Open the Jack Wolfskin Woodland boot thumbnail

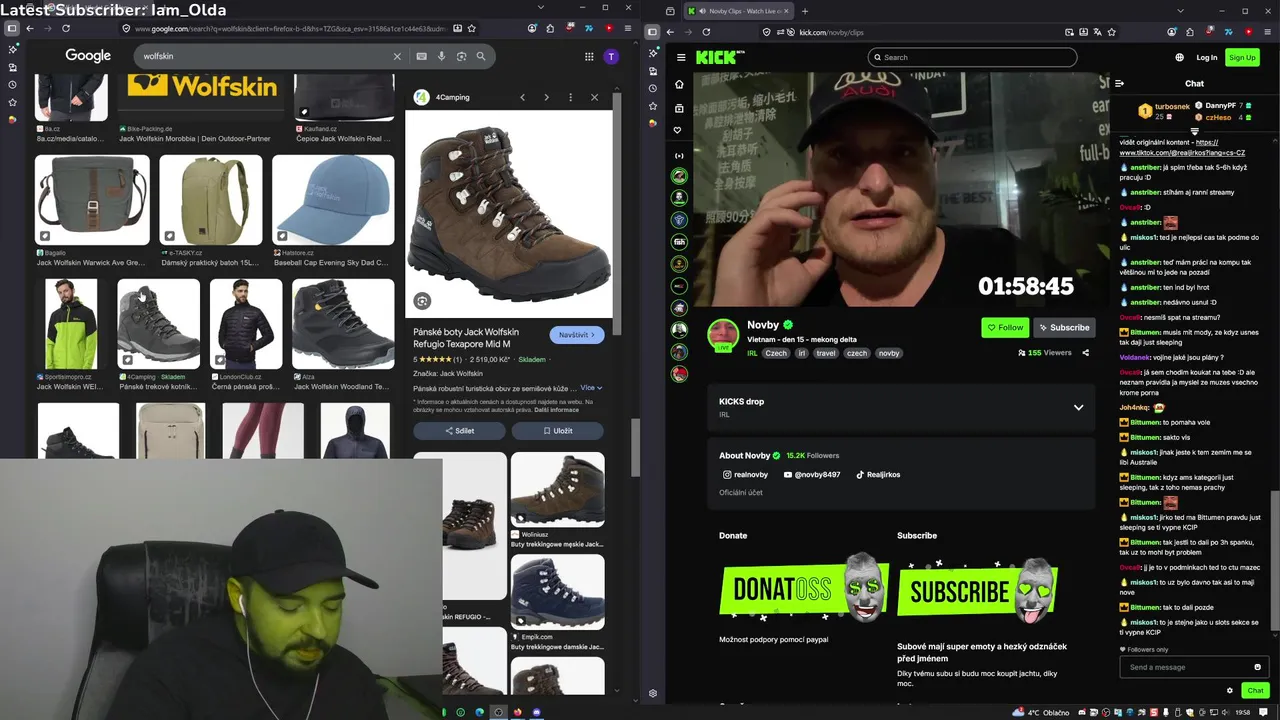point(343,324)
